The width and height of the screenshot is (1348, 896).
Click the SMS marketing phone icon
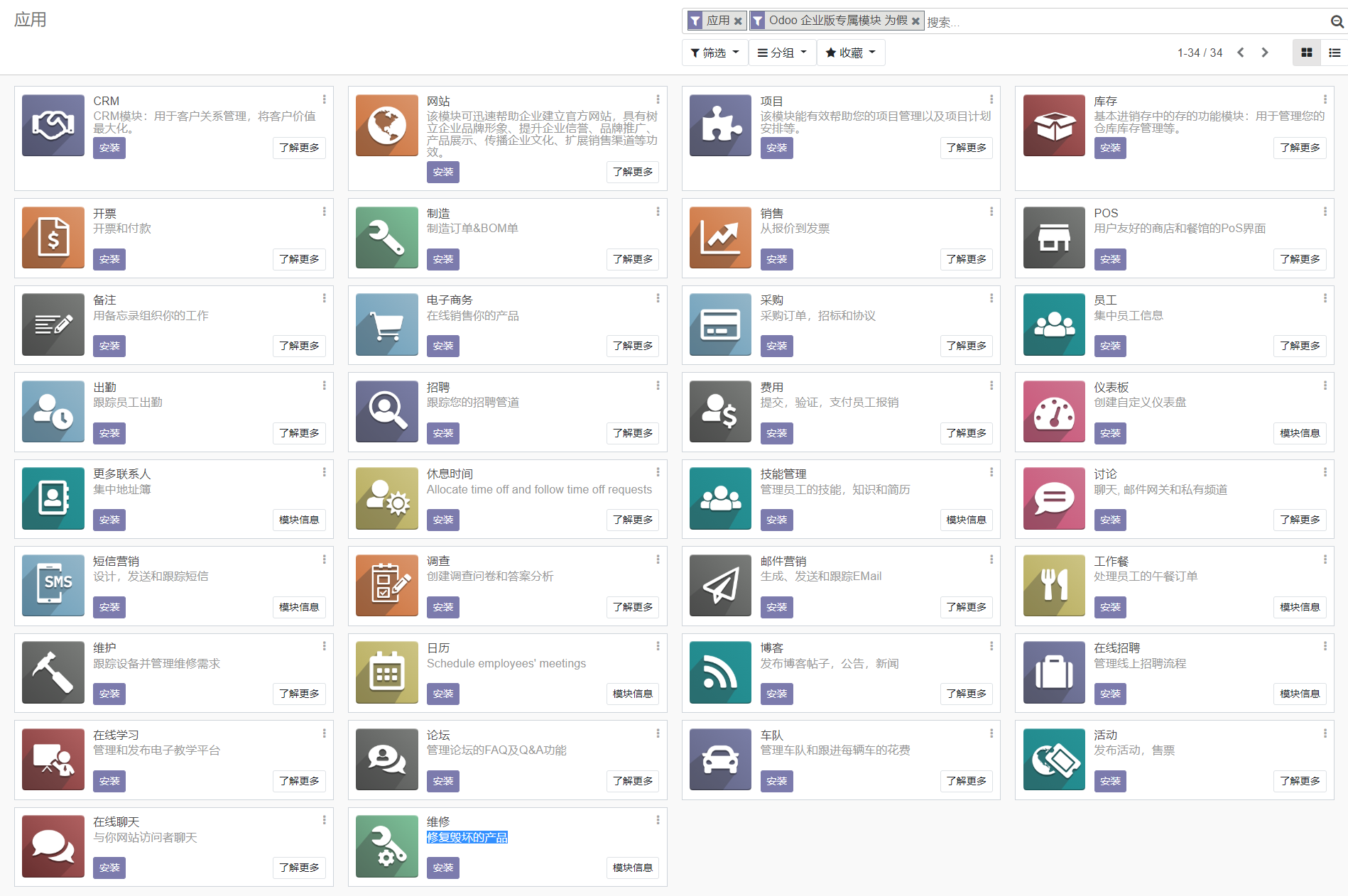[53, 586]
